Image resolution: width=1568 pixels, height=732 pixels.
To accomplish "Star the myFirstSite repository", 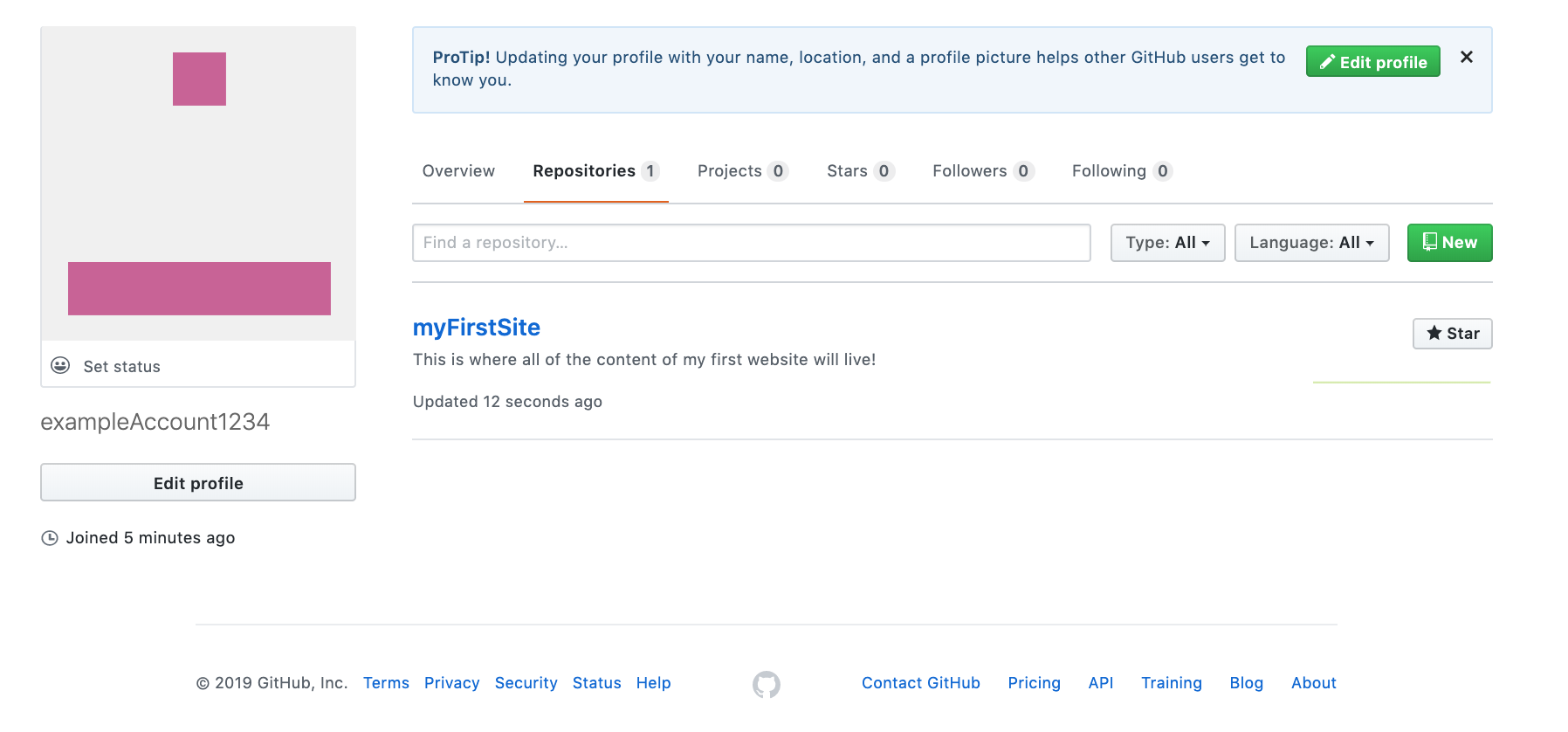I will [1452, 334].
